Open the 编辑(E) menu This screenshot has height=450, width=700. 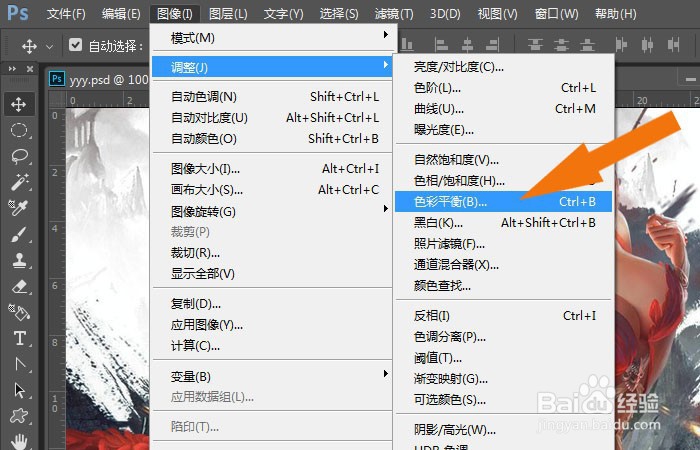tap(121, 14)
